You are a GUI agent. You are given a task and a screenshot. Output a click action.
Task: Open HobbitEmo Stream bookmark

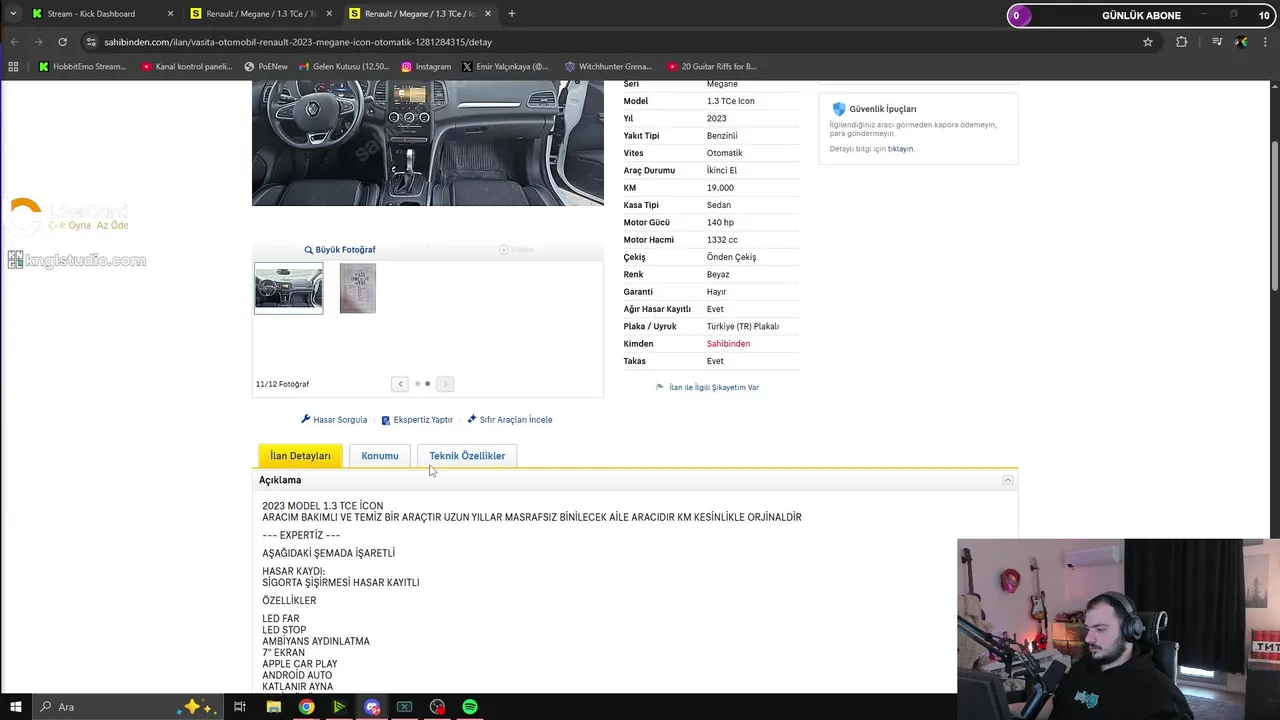82,67
